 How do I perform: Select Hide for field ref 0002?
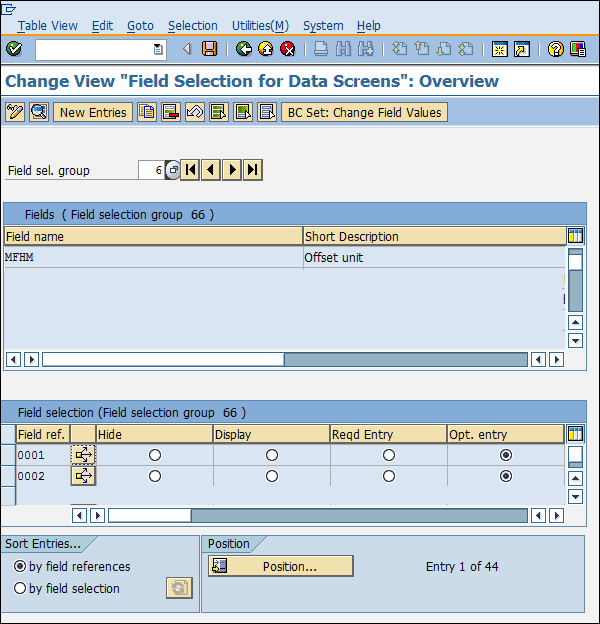(155, 476)
